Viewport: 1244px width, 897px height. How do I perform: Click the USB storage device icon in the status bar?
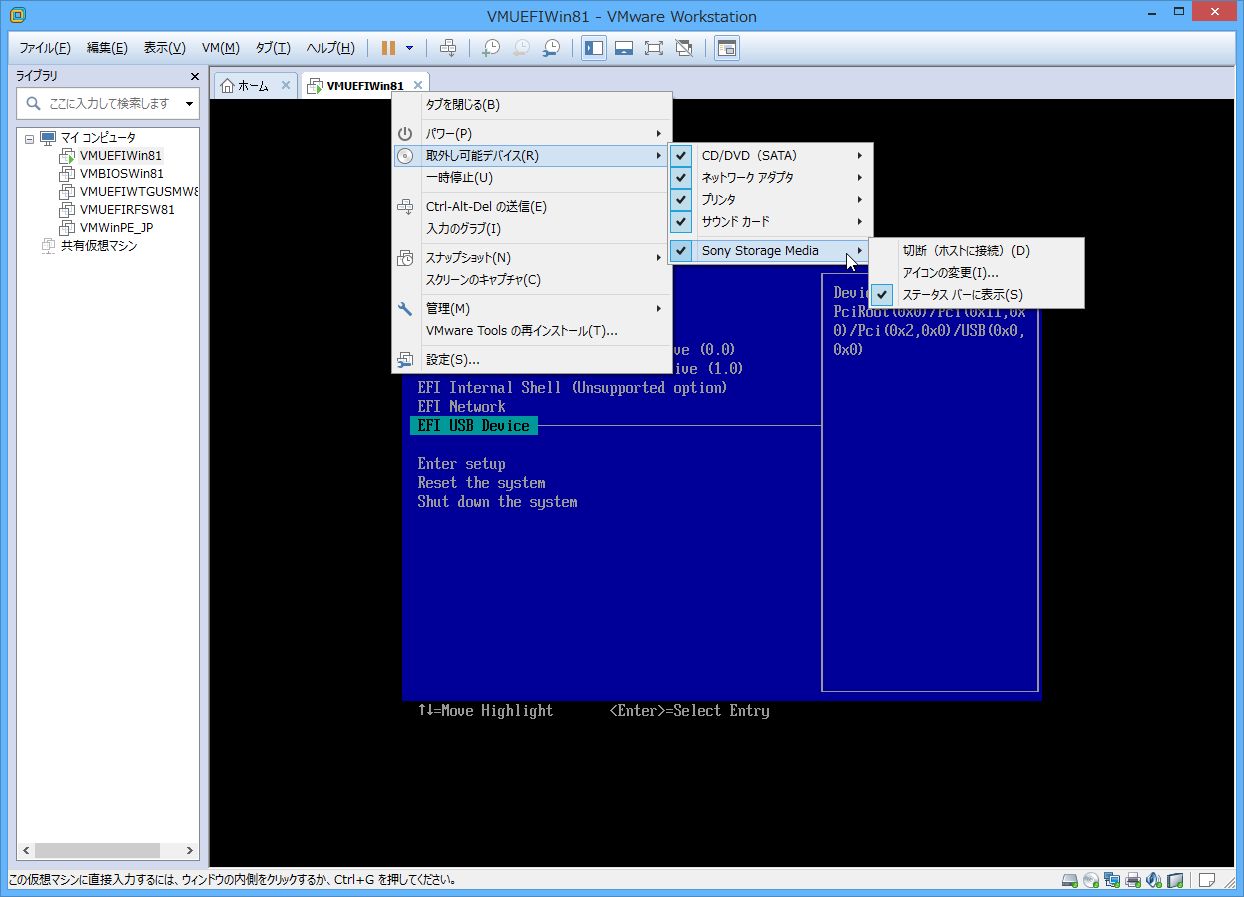[1175, 881]
